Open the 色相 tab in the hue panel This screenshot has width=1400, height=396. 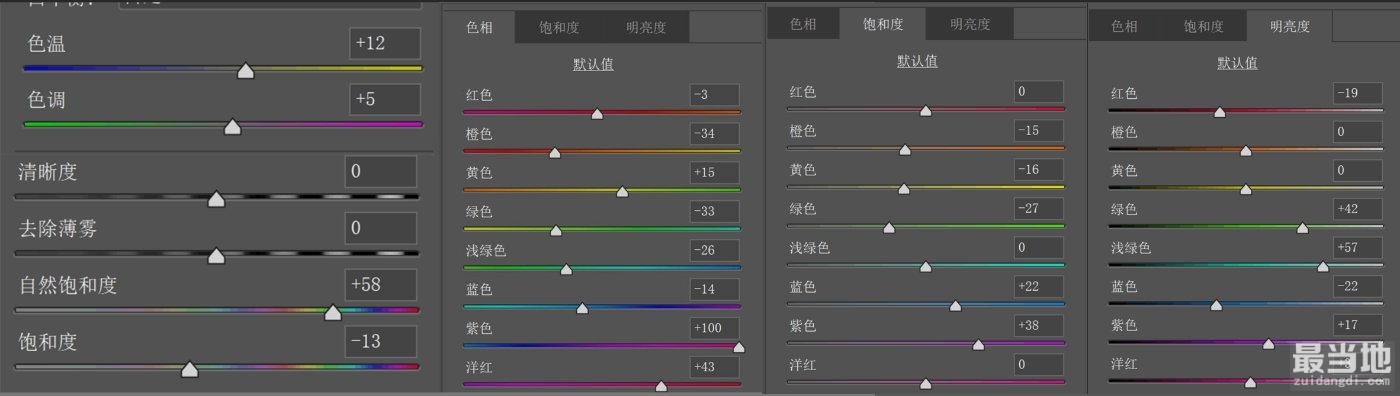click(x=480, y=28)
